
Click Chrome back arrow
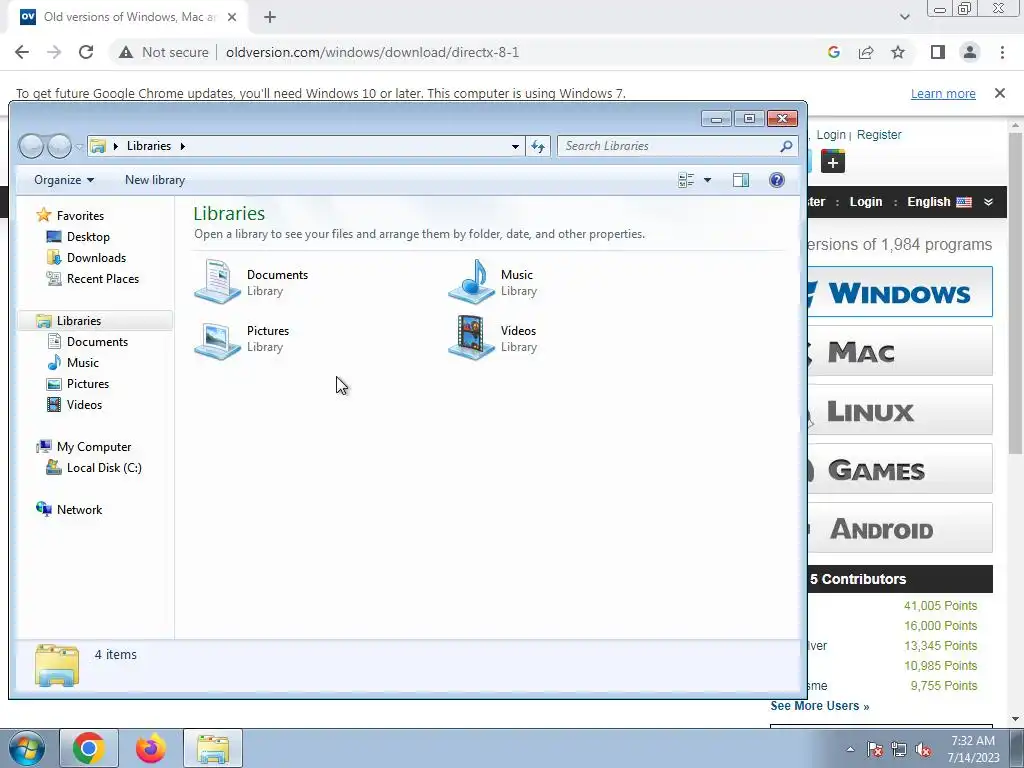[x=22, y=52]
